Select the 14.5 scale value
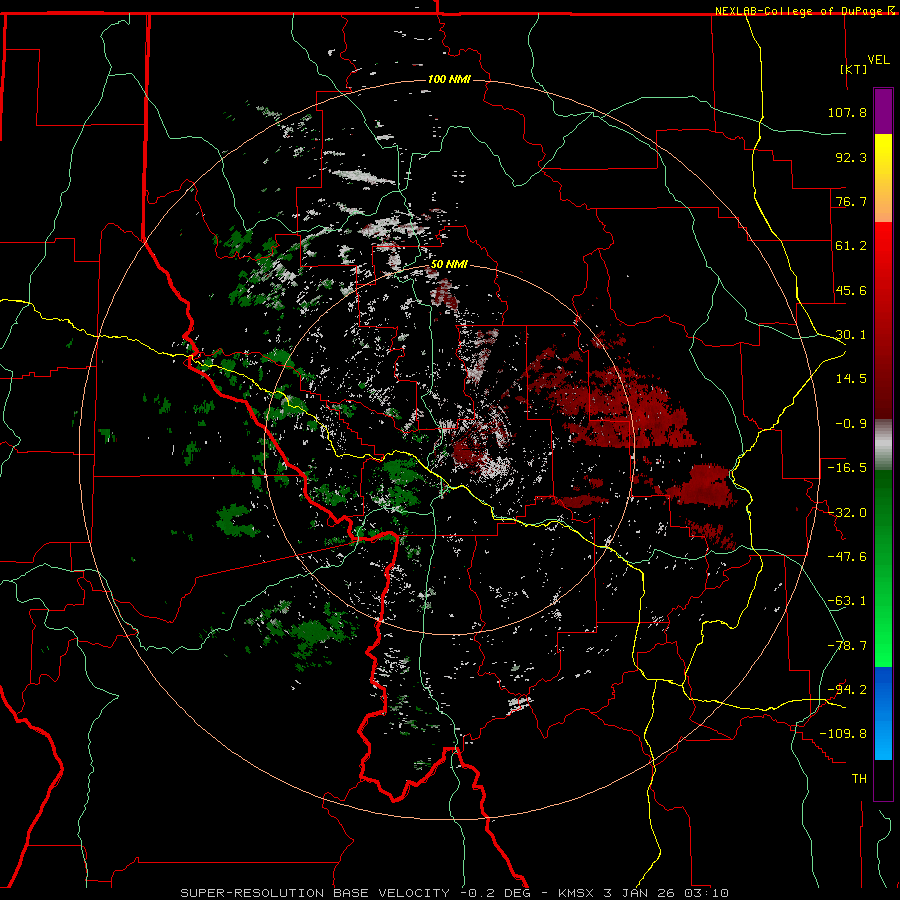The width and height of the screenshot is (900, 900). pos(851,379)
